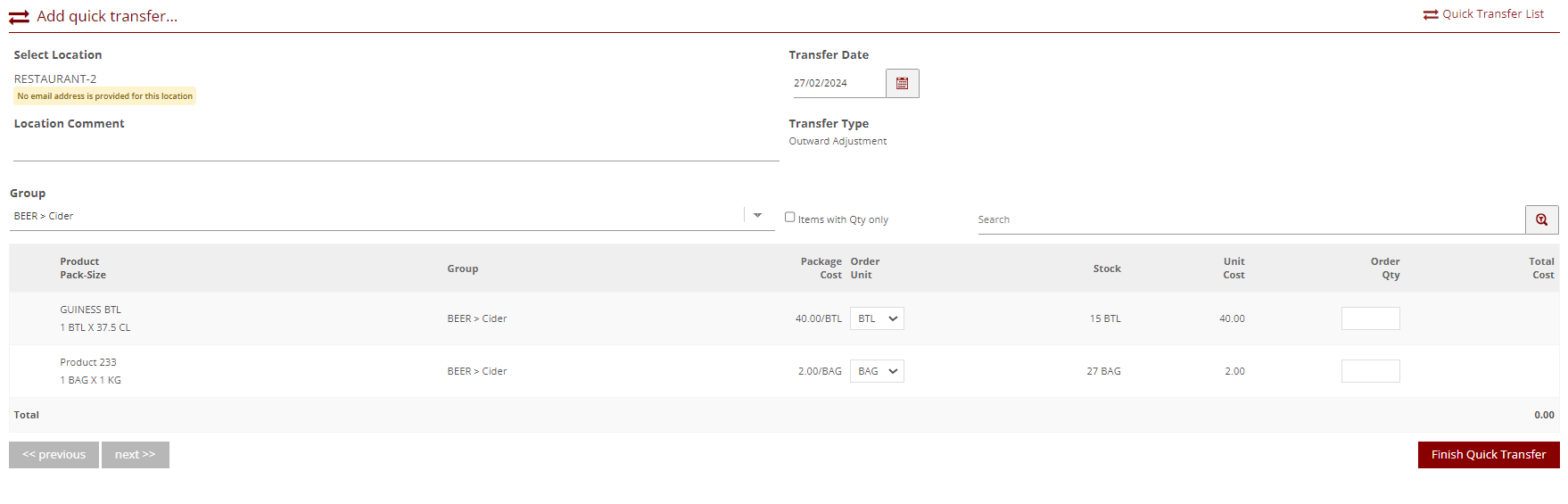Click Finish Quick Transfer button
The width and height of the screenshot is (1568, 504).
pos(1488,455)
